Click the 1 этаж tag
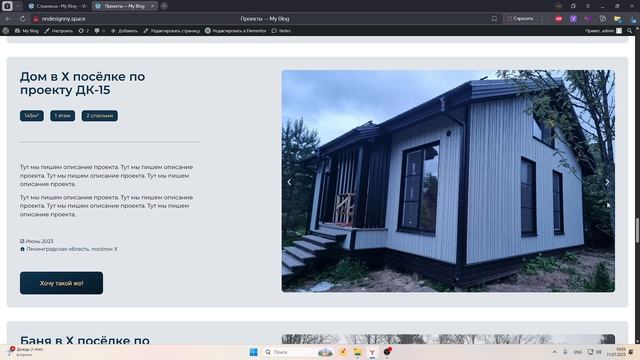Viewport: 640px width, 360px height. point(62,116)
